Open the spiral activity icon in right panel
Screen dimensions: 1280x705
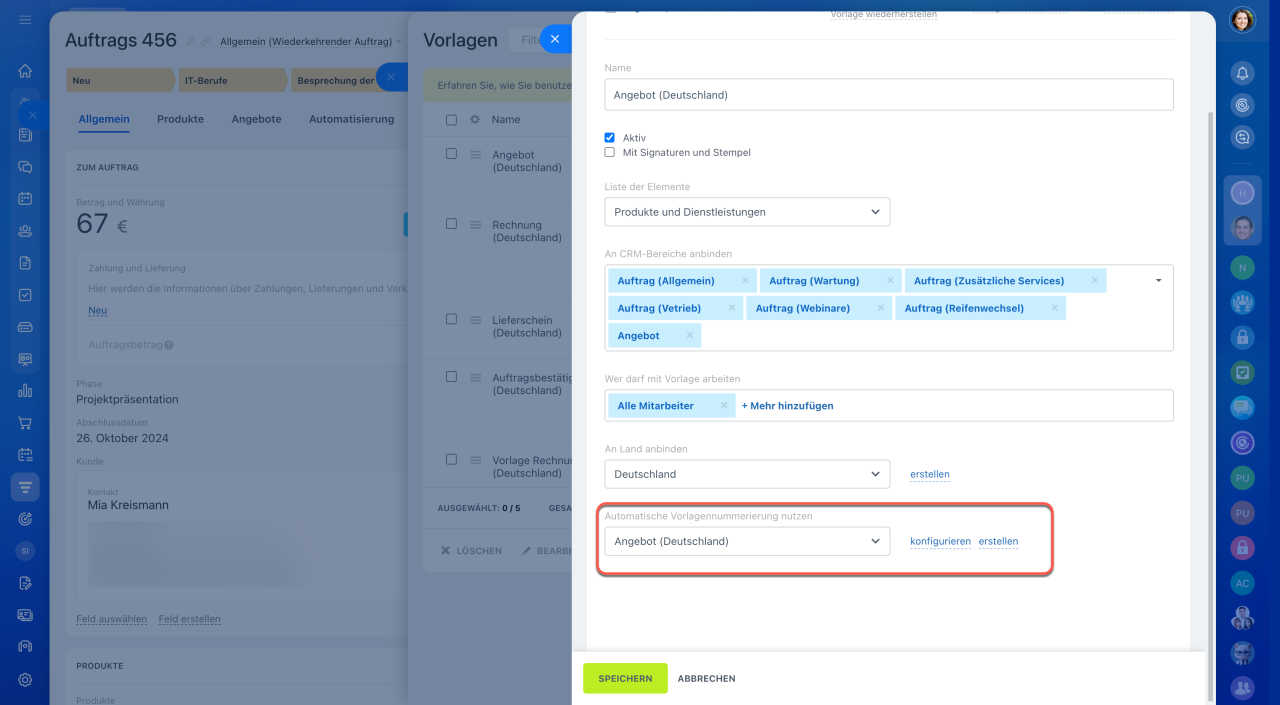coord(1242,105)
